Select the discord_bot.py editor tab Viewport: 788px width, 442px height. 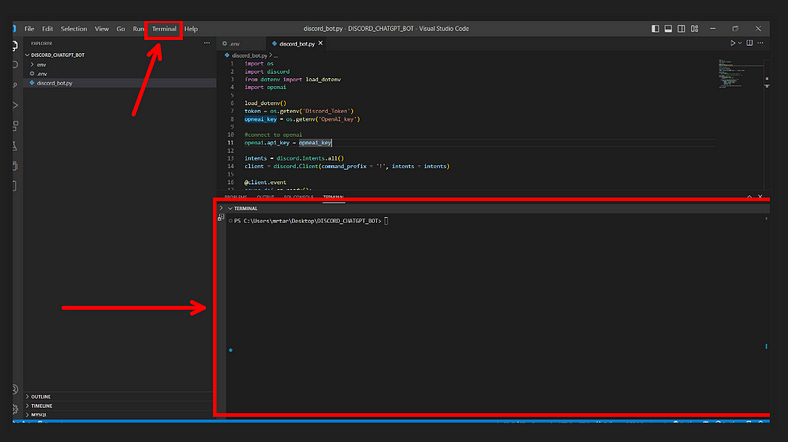point(297,44)
